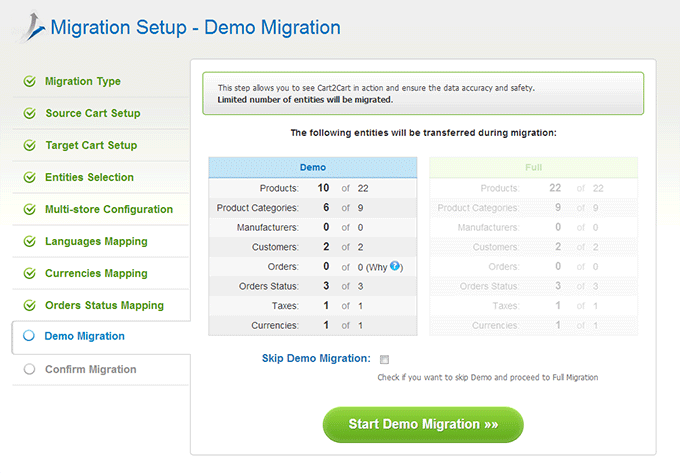Screen dimensions: 680x473
Task: Click the Languages Mapping checkmark icon
Action: point(29,241)
